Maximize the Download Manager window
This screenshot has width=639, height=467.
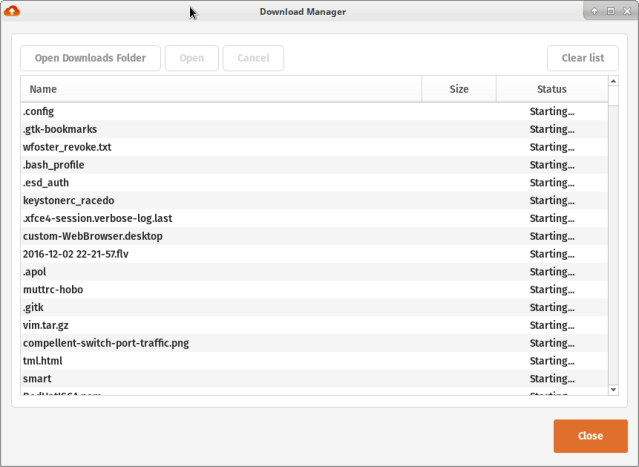[x=610, y=11]
